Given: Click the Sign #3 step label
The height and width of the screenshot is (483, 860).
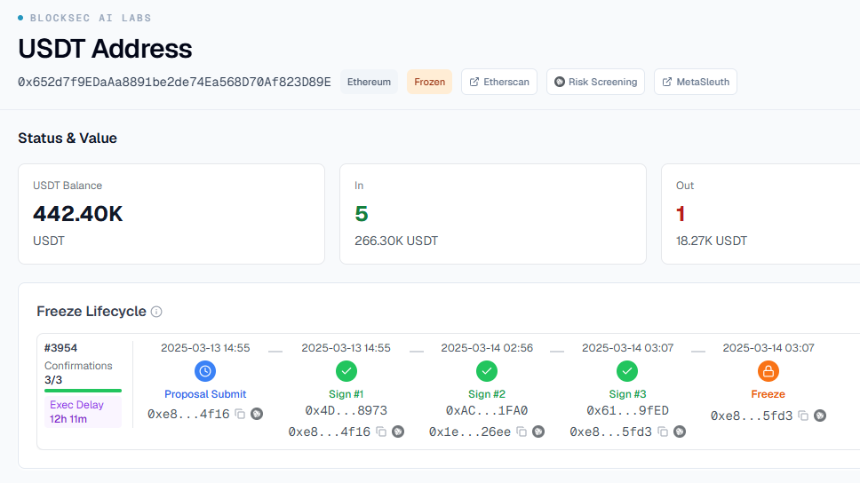Looking at the screenshot, I should (x=627, y=394).
